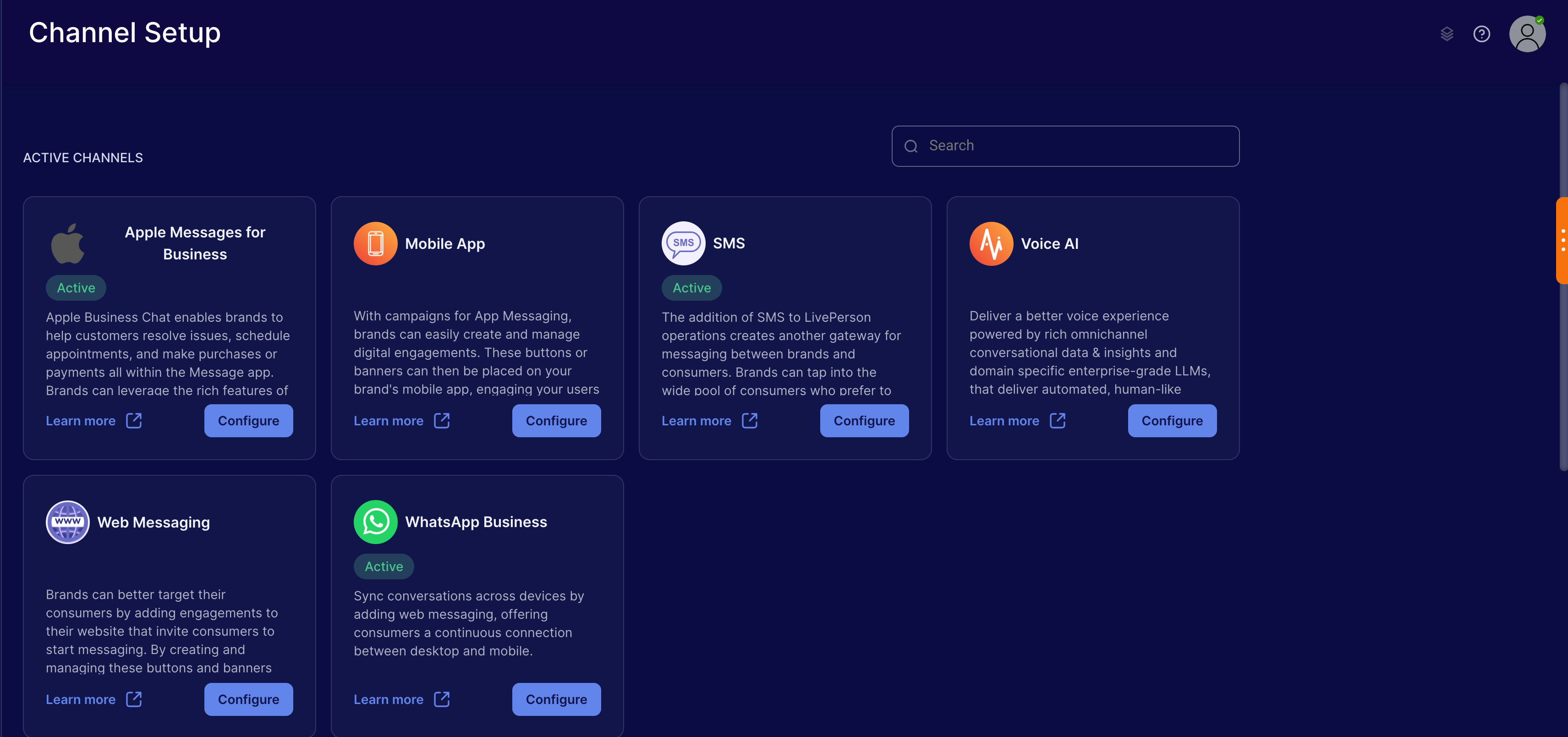Click the Apple logo icon

coord(67,243)
